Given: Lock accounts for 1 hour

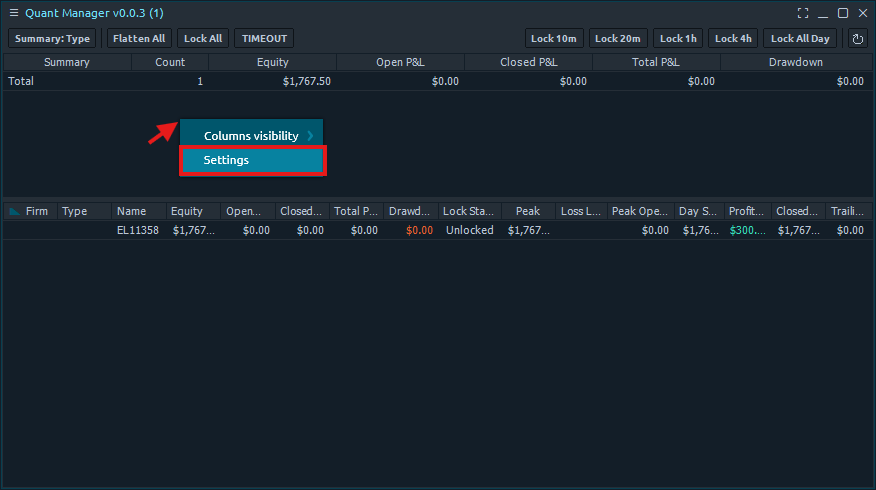Looking at the screenshot, I should click(x=678, y=39).
